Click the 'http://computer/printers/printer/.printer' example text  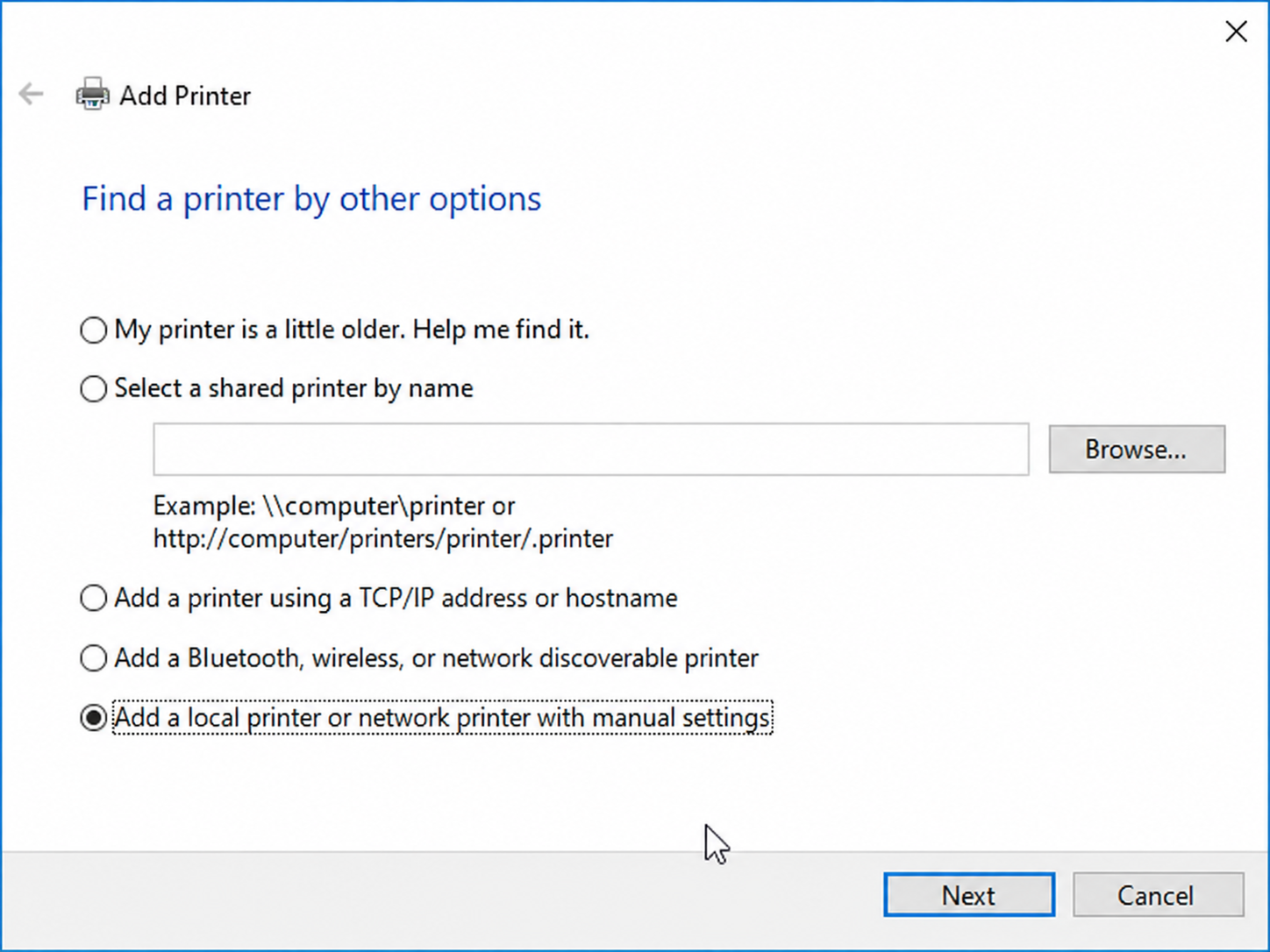click(x=383, y=538)
